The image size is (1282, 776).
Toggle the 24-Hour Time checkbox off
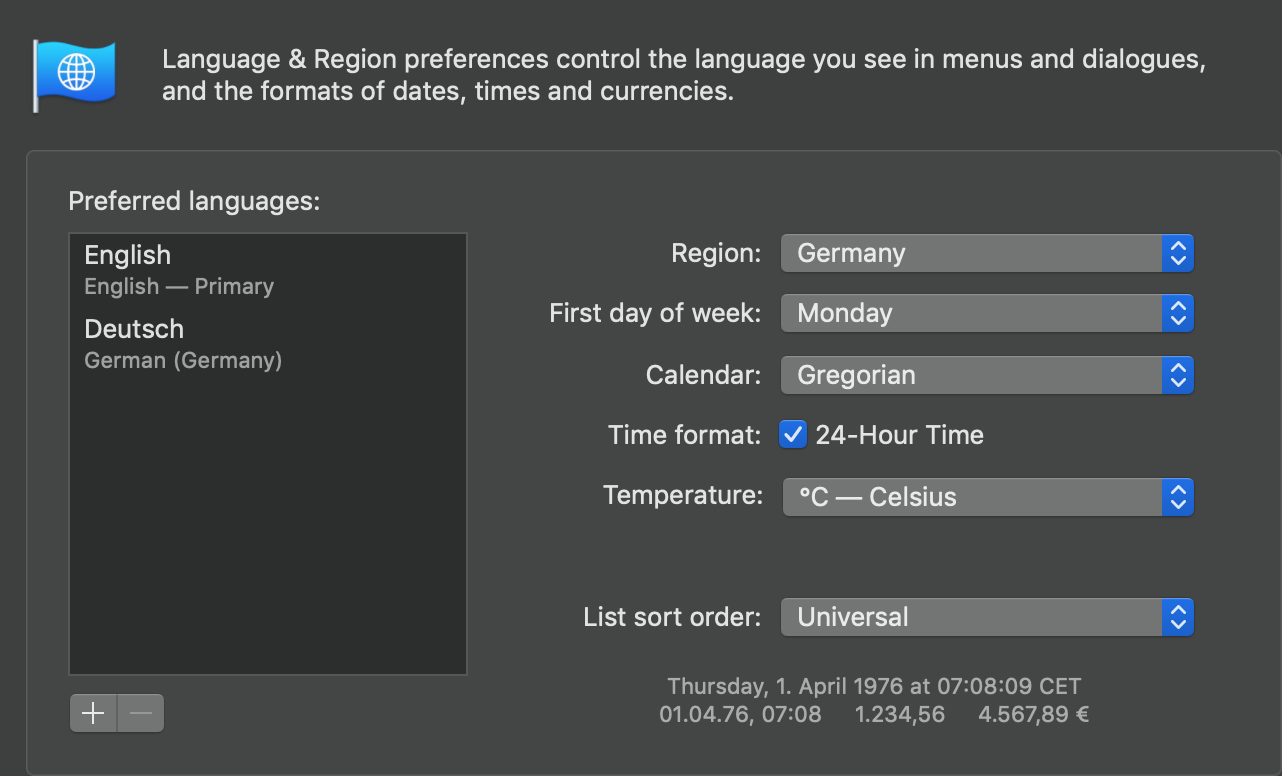coord(793,434)
